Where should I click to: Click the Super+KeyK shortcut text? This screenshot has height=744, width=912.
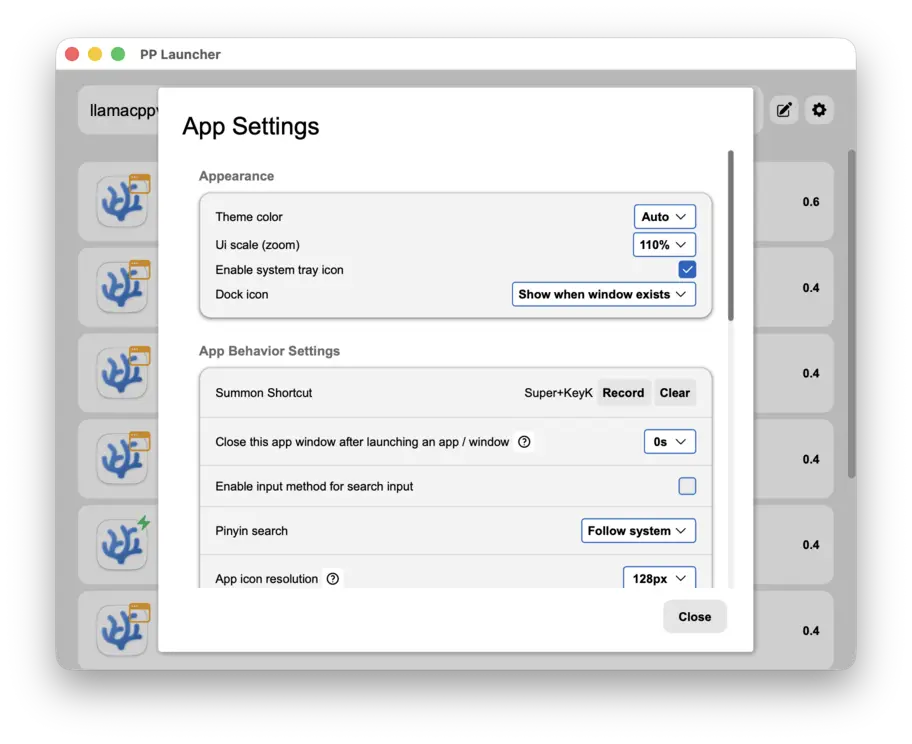tap(558, 393)
